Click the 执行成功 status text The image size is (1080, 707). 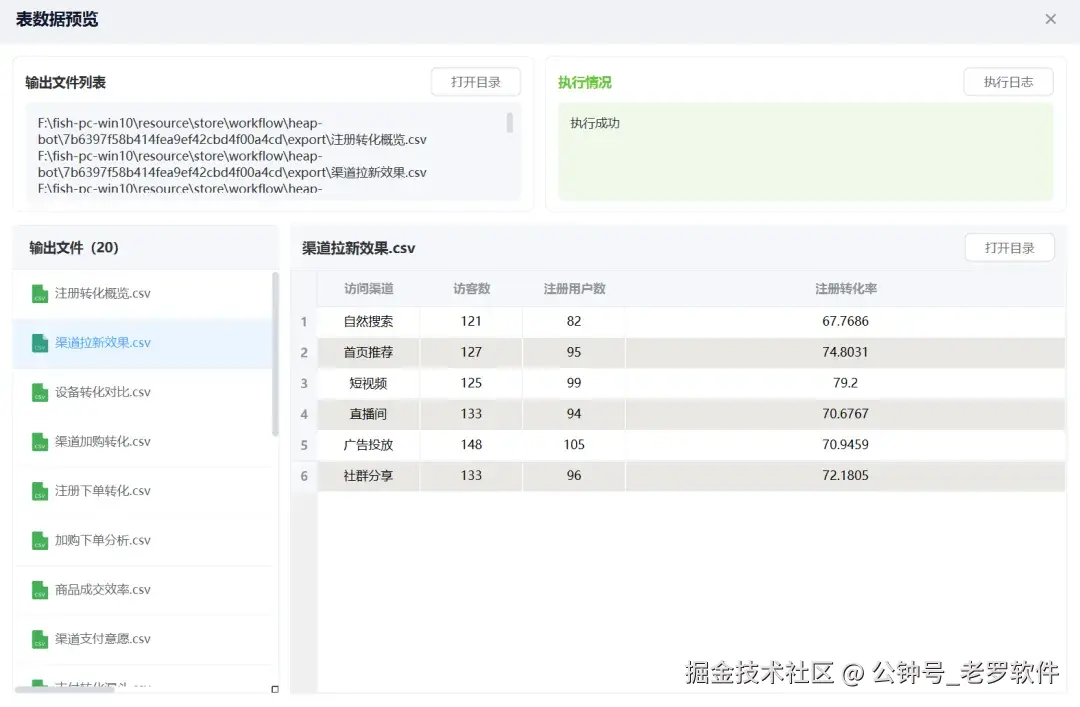(x=595, y=123)
